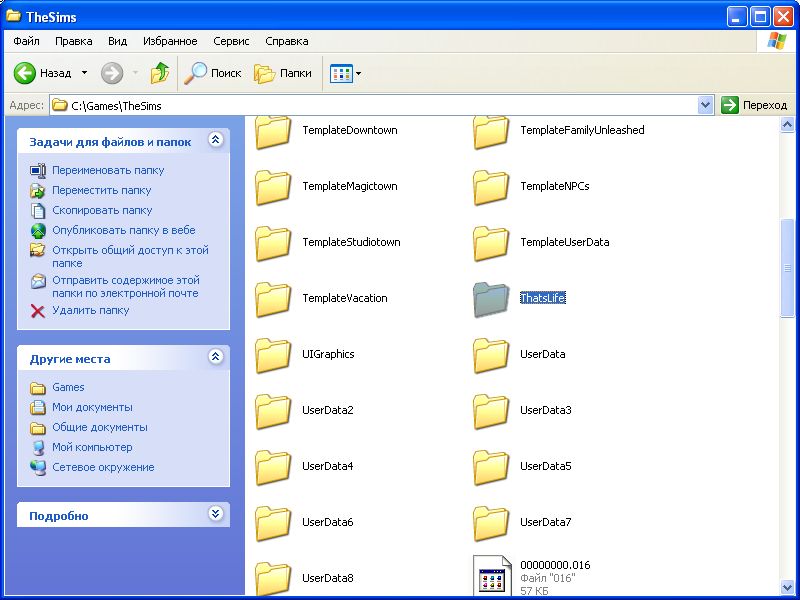The height and width of the screenshot is (600, 800).
Task: Open the Вид menu
Action: point(117,41)
